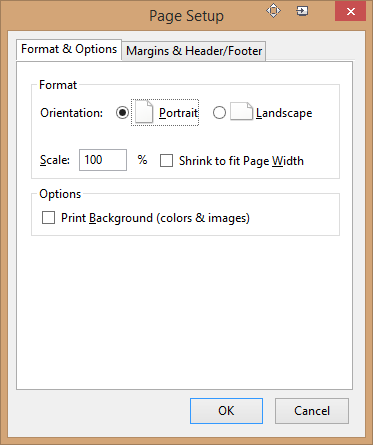Click the Portrait text label

178,113
